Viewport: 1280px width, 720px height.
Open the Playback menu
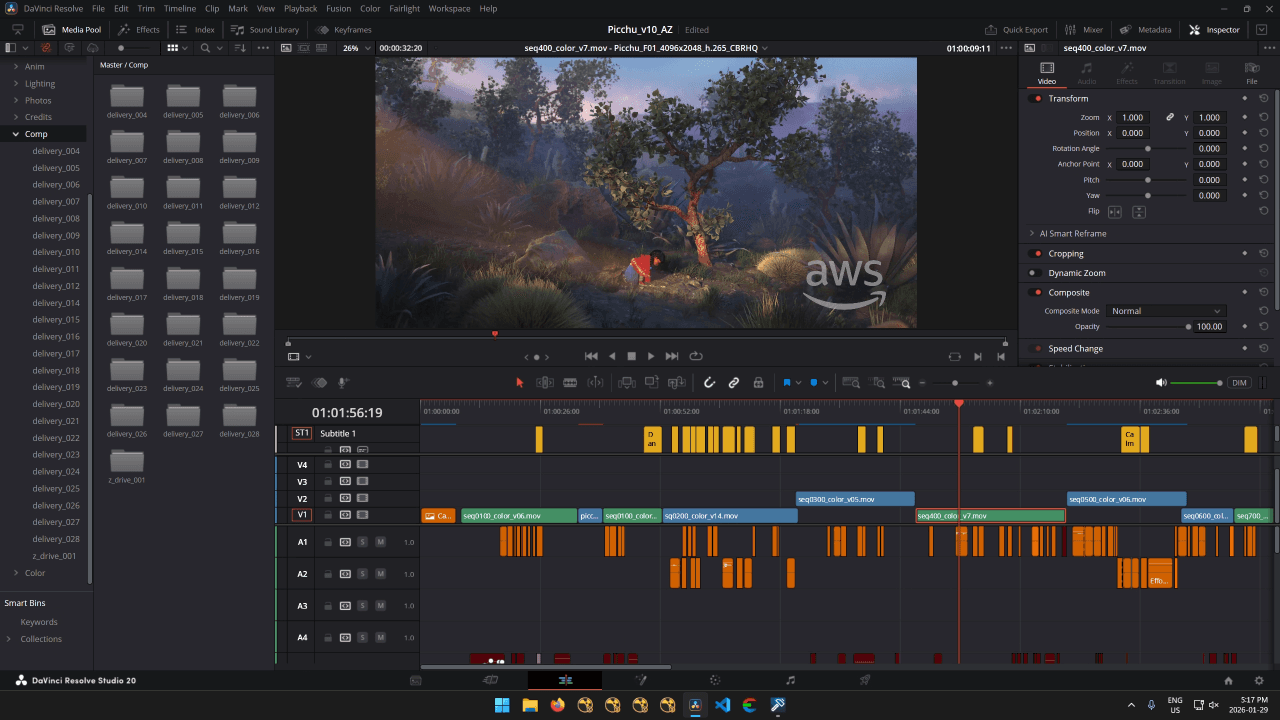click(299, 8)
